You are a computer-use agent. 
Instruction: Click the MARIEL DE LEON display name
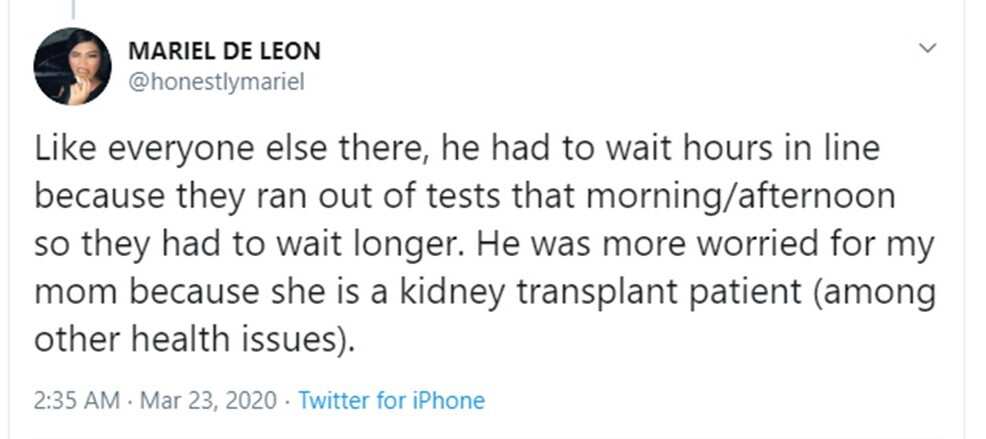(x=224, y=51)
